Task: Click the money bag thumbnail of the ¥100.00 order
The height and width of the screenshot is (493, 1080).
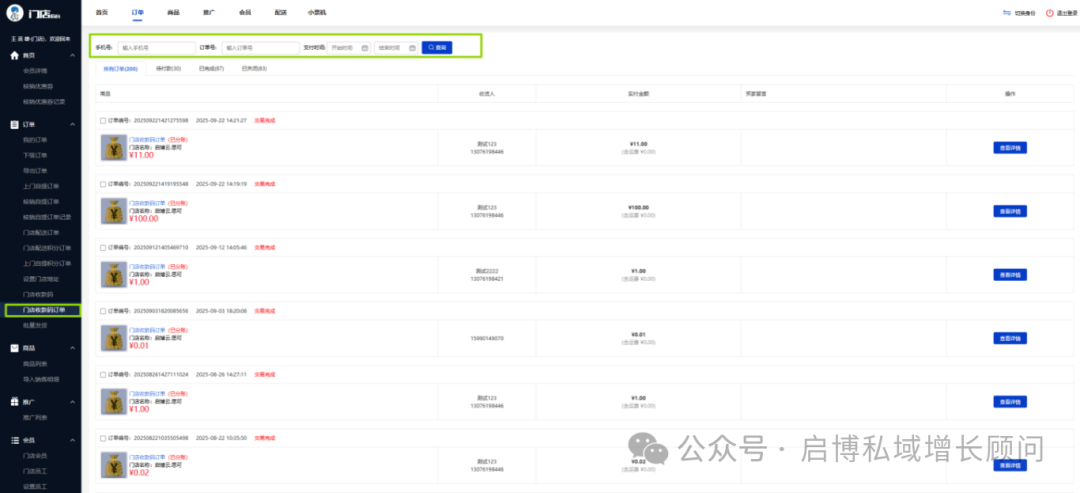Action: point(113,211)
